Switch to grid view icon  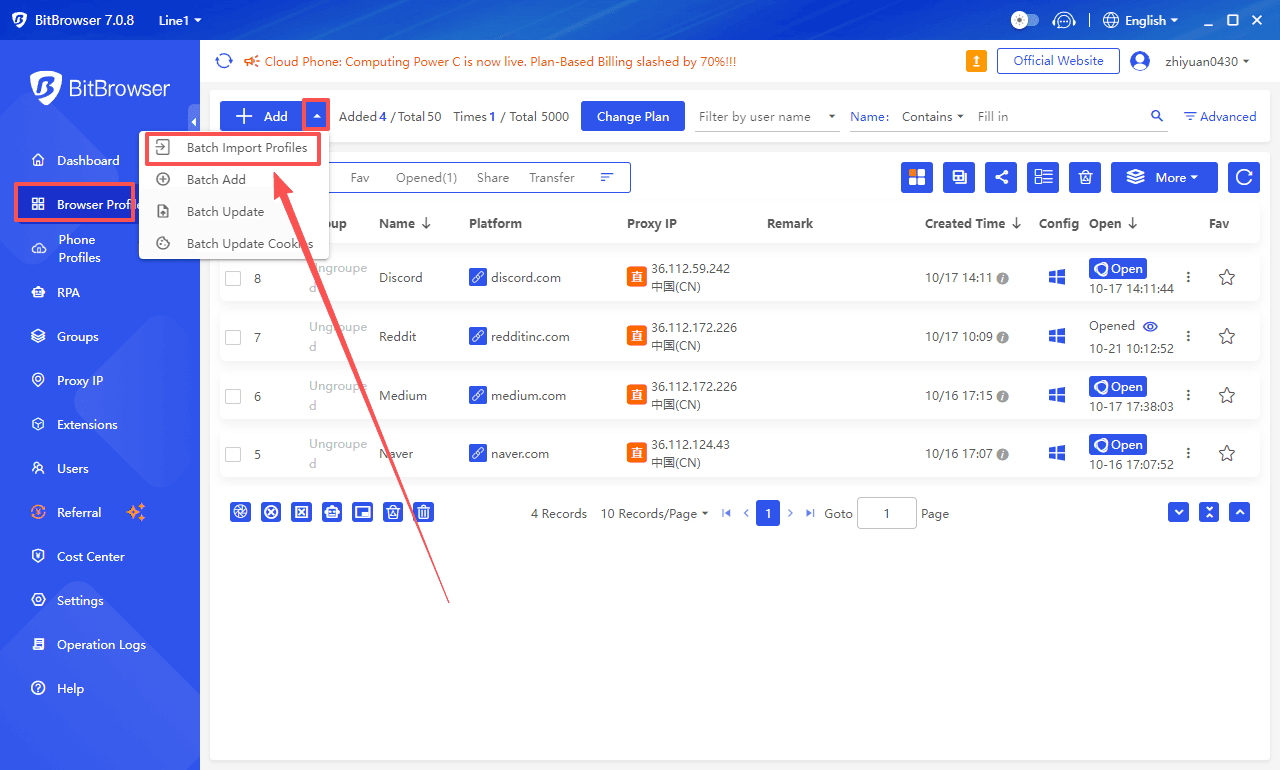(x=917, y=177)
